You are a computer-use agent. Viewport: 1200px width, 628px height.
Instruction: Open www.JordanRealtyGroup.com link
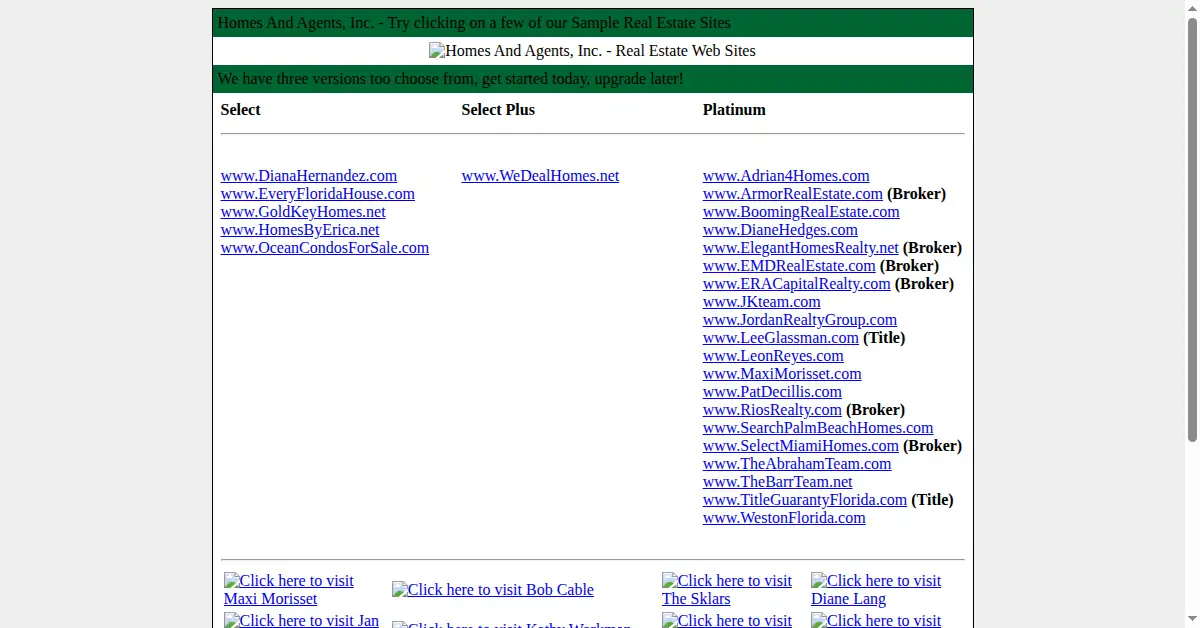tap(800, 320)
